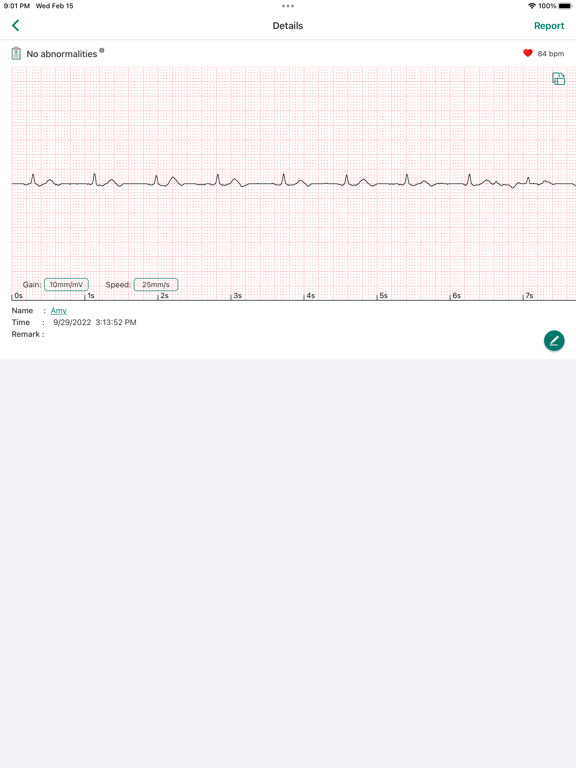Open the Report link
This screenshot has width=576, height=768.
point(549,26)
